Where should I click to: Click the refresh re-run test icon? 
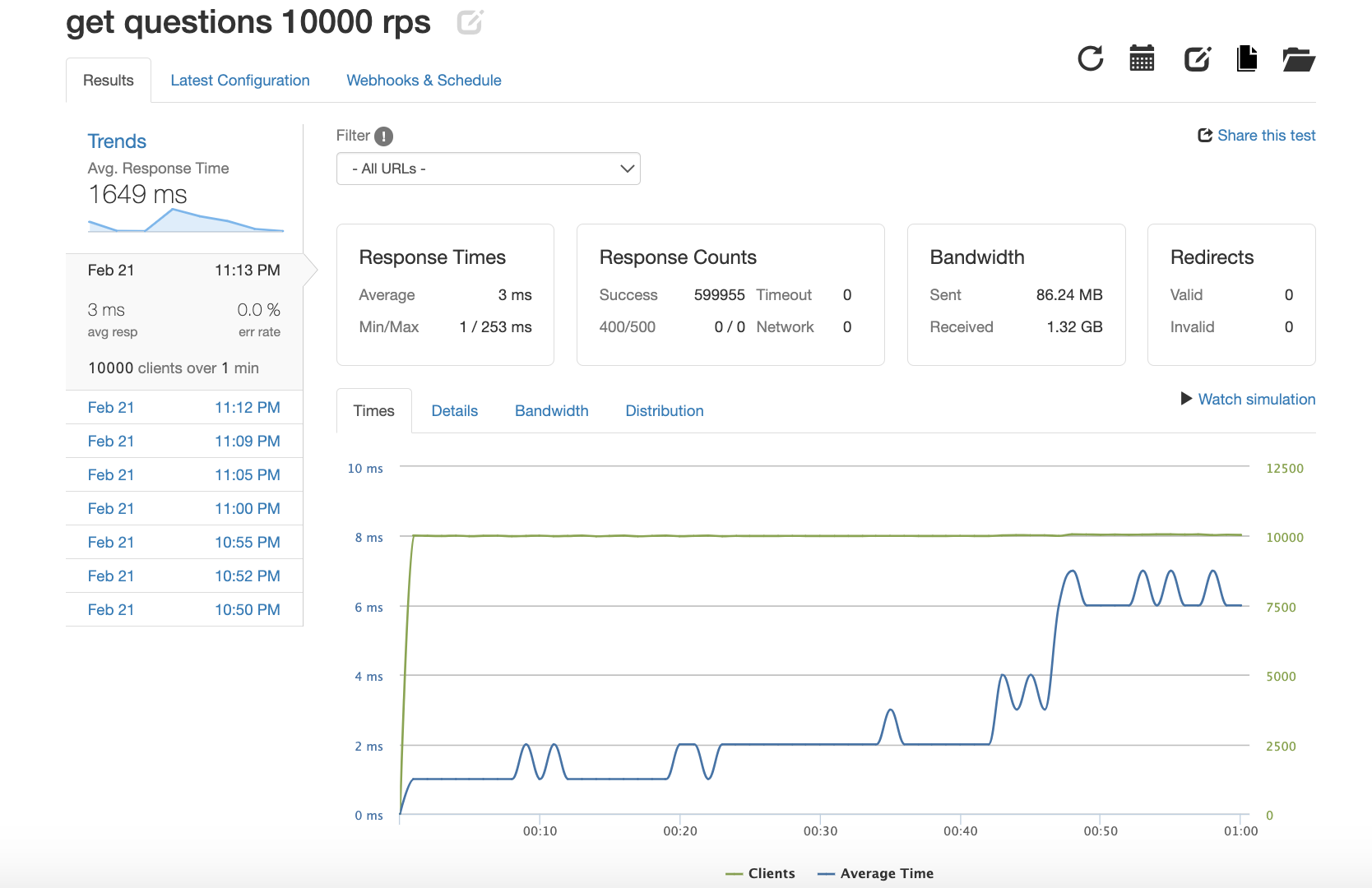coord(1091,58)
